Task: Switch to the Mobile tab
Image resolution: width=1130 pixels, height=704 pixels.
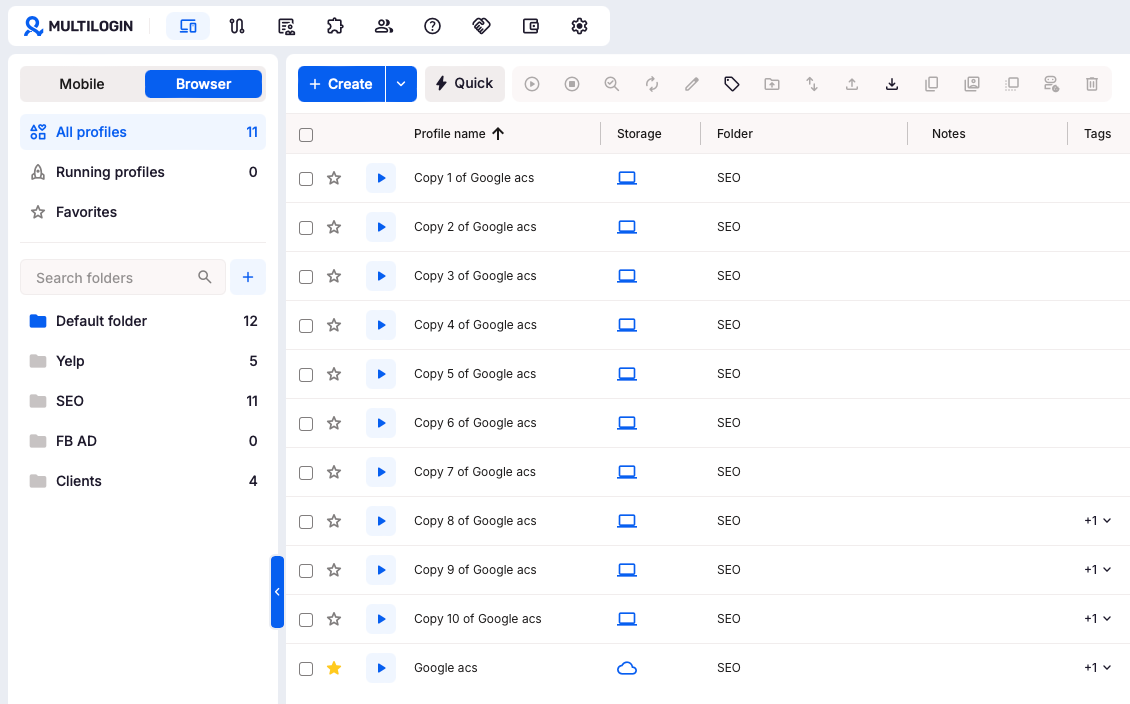Action: (82, 84)
